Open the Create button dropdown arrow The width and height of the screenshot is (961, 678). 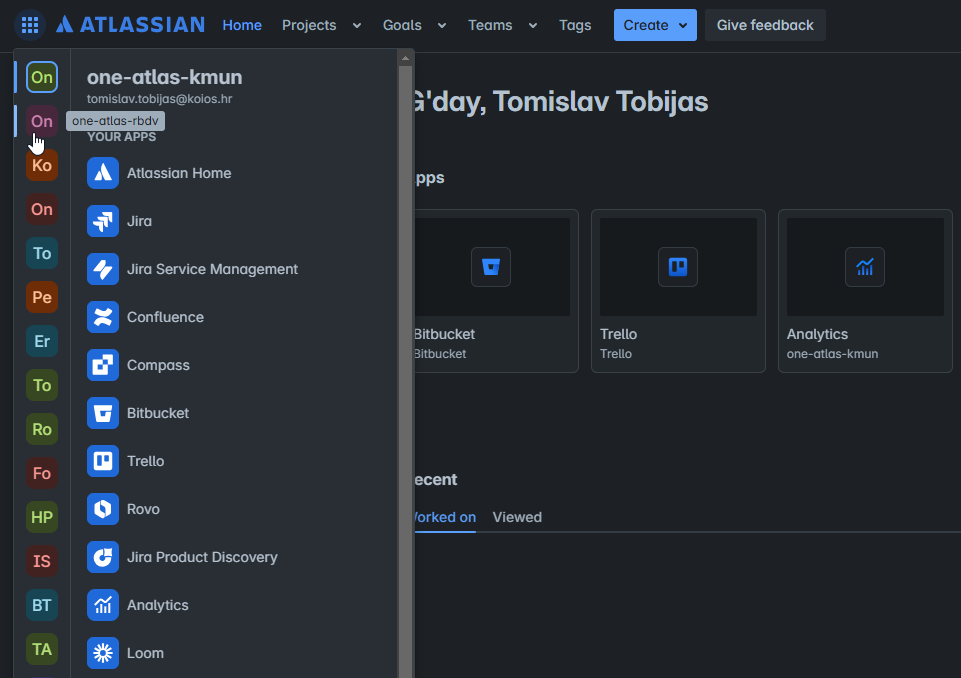point(683,26)
